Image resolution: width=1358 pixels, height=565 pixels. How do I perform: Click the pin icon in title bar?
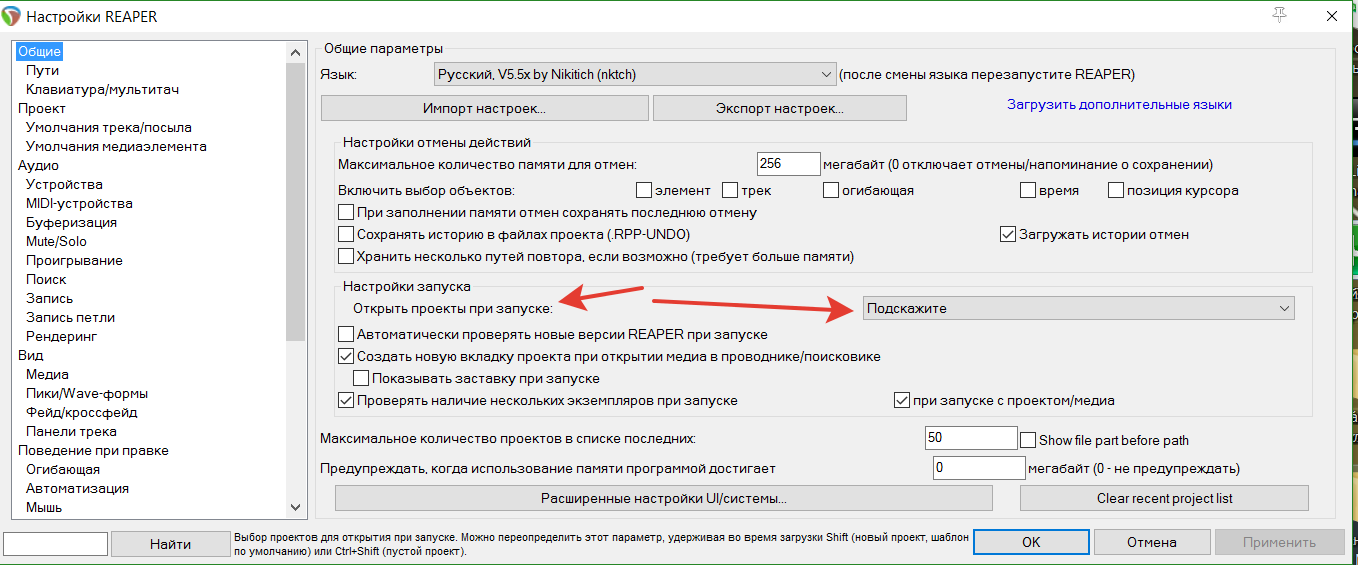(x=1279, y=14)
